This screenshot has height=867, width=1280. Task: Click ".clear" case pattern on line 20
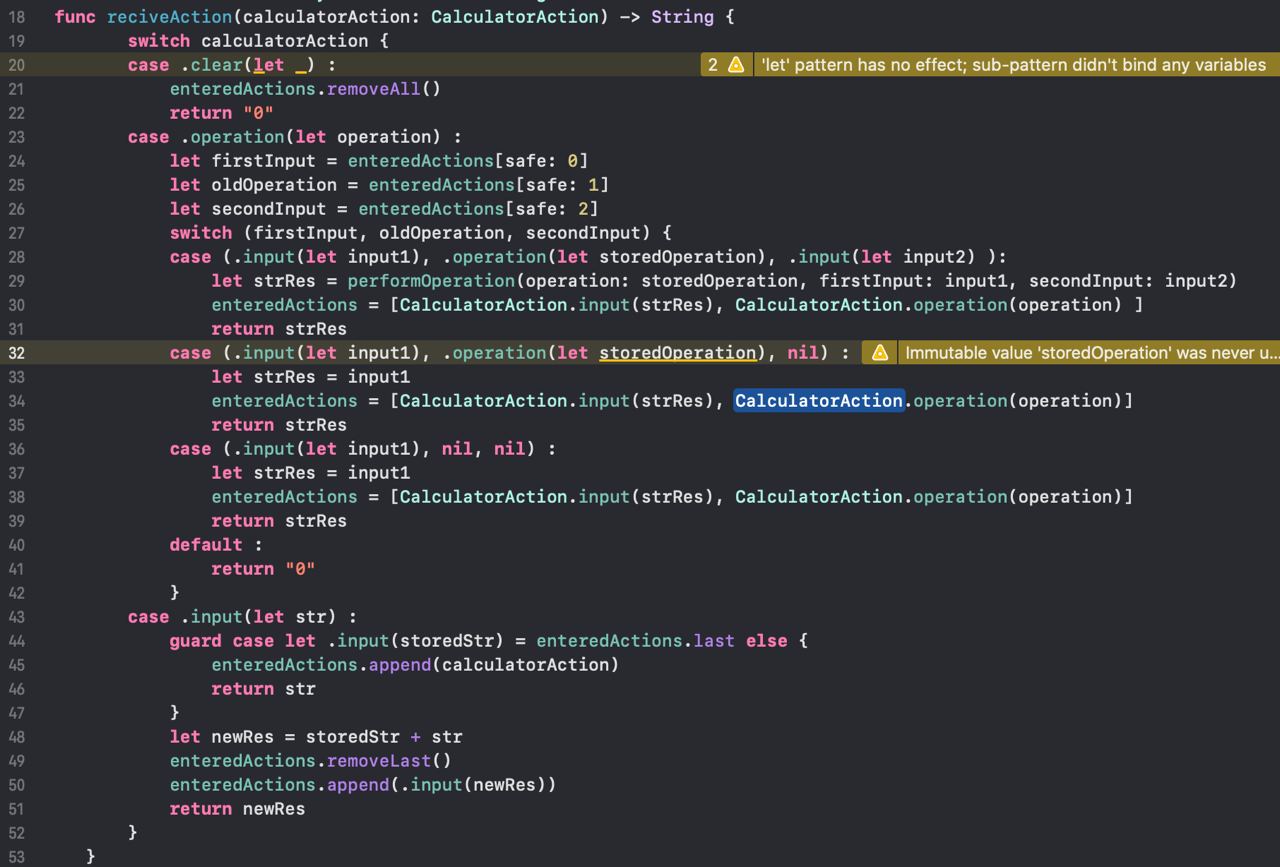pyautogui.click(x=212, y=65)
